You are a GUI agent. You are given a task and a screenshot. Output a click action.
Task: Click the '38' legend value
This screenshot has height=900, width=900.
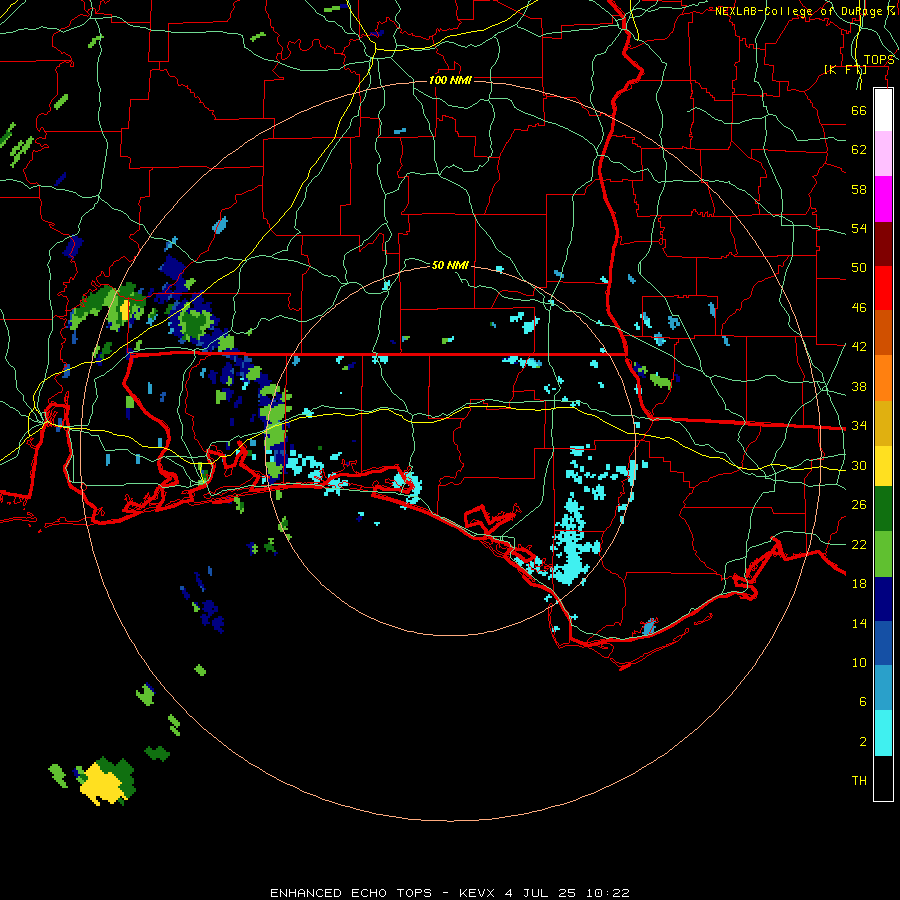859,386
